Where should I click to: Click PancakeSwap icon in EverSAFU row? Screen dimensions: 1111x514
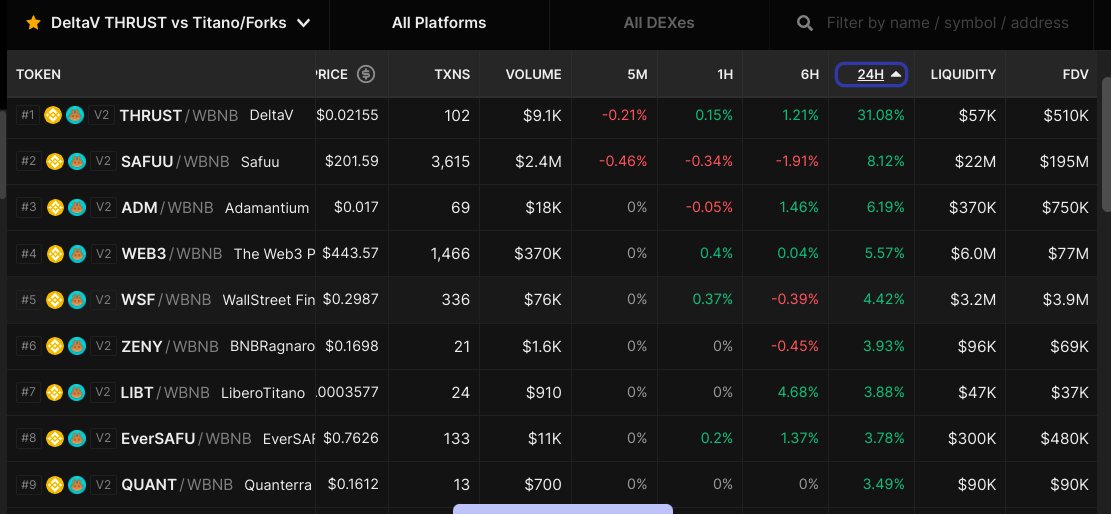pos(77,439)
